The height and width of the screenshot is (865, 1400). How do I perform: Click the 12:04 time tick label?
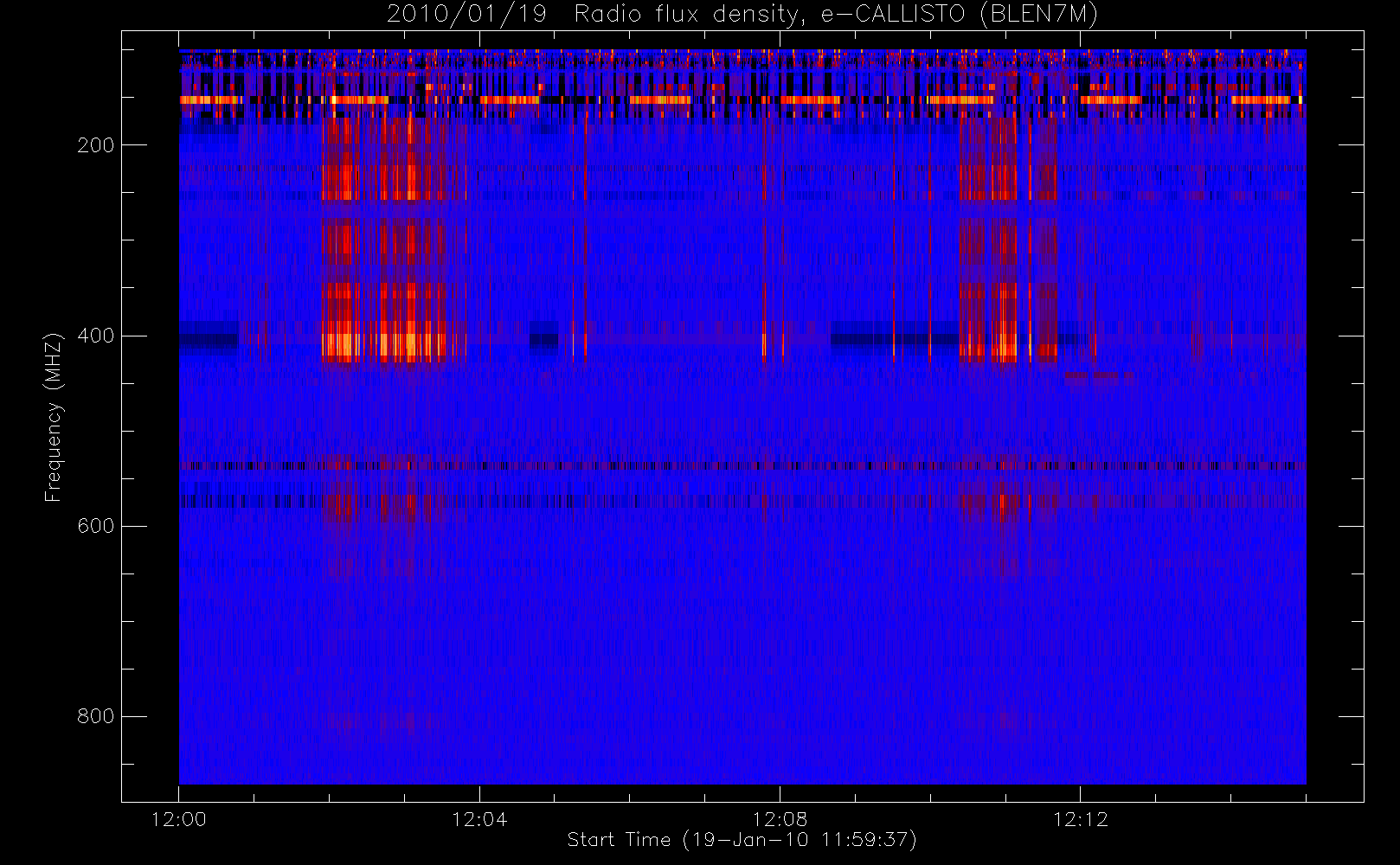coord(479,819)
